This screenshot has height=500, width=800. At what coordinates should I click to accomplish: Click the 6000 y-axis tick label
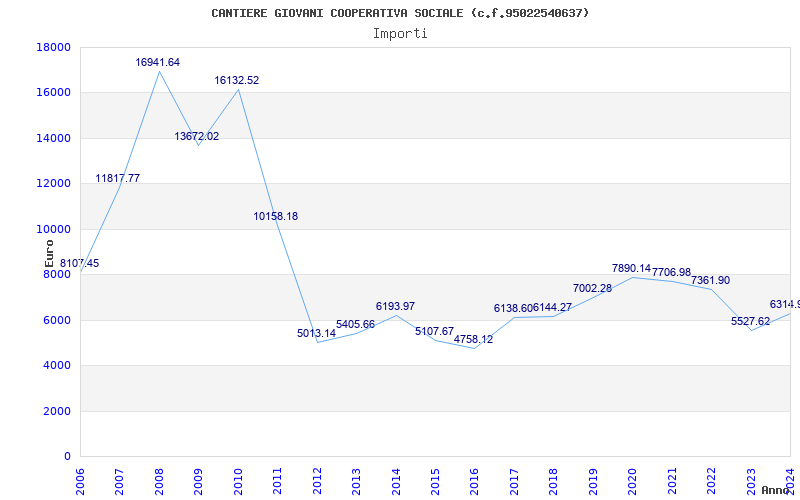point(57,320)
